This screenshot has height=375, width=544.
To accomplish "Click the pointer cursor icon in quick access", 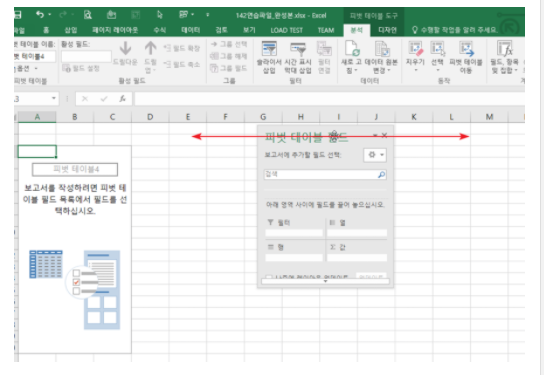I will [x=159, y=15].
